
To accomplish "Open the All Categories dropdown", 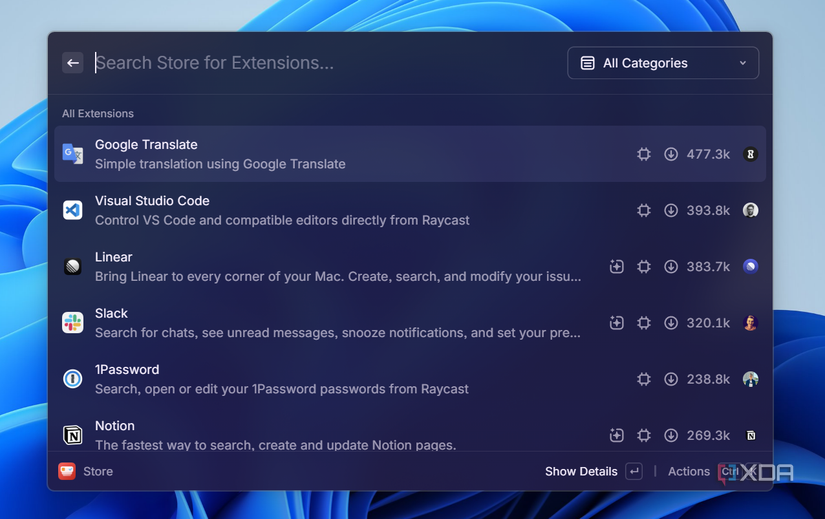I will 663,63.
